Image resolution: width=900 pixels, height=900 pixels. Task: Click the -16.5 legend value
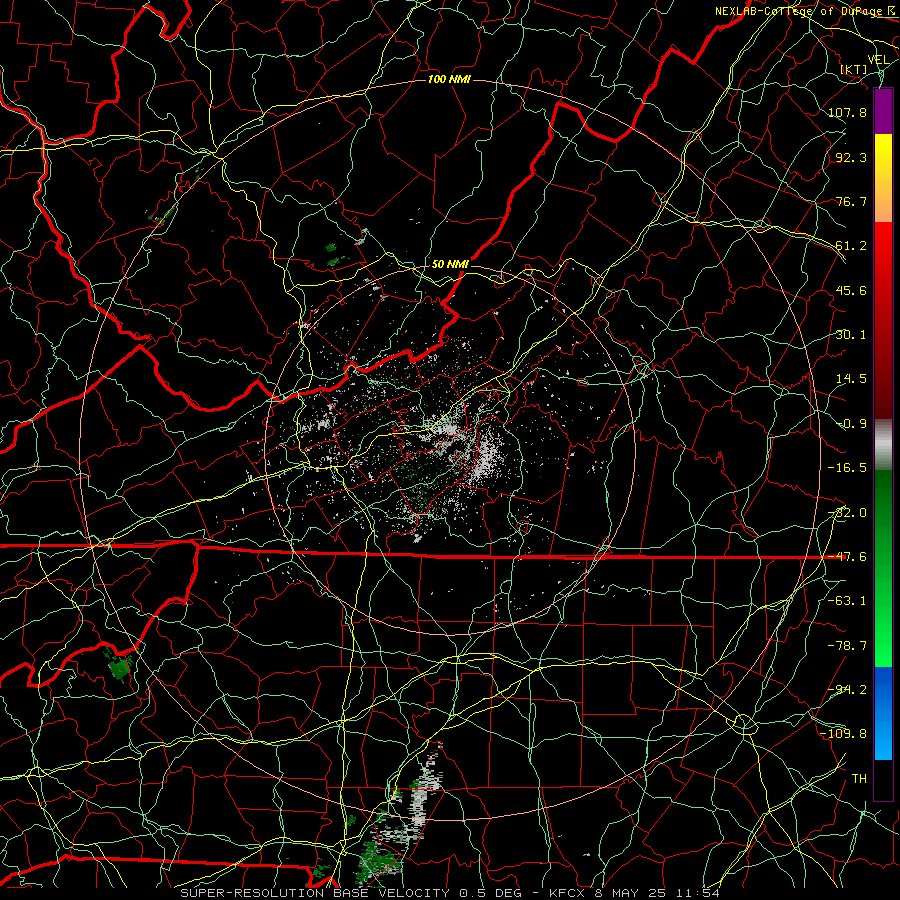point(847,468)
